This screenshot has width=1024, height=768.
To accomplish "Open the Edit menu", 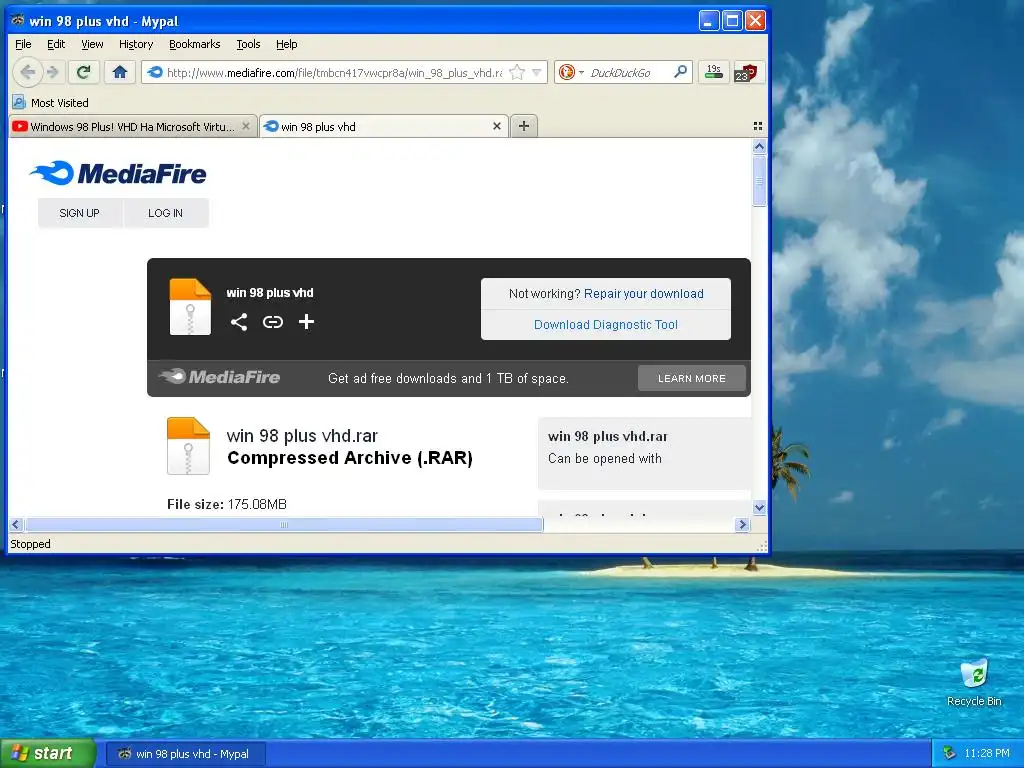I will tap(56, 44).
